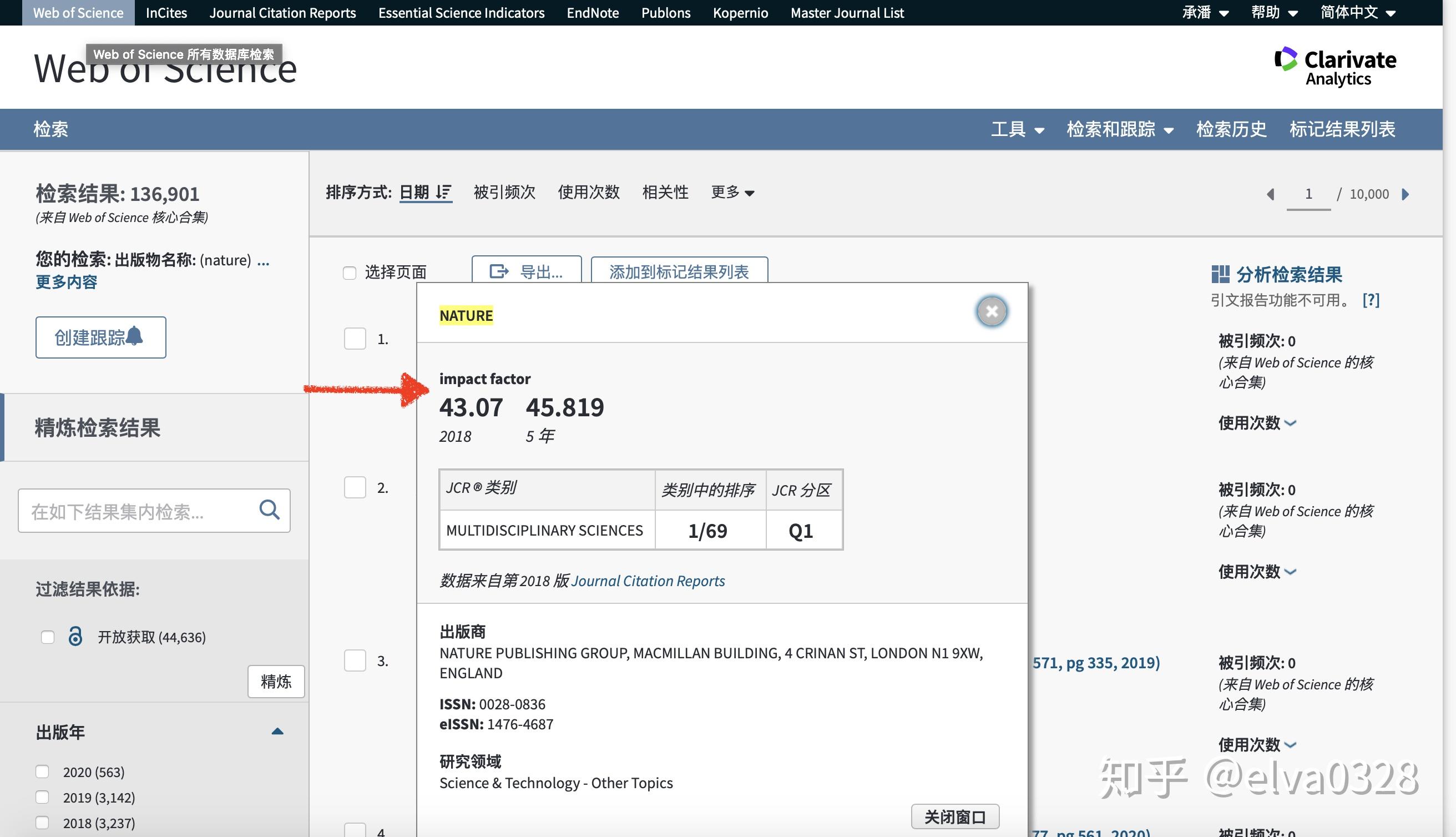Click MULTIDISCIPLINARY SCIENCES table cell
This screenshot has height=837, width=1456.
click(547, 530)
